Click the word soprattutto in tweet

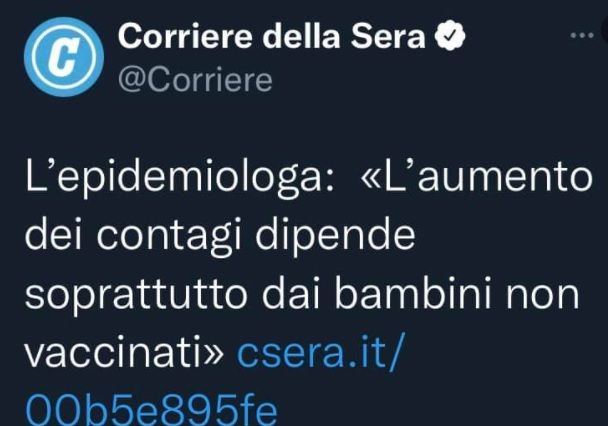136,295
